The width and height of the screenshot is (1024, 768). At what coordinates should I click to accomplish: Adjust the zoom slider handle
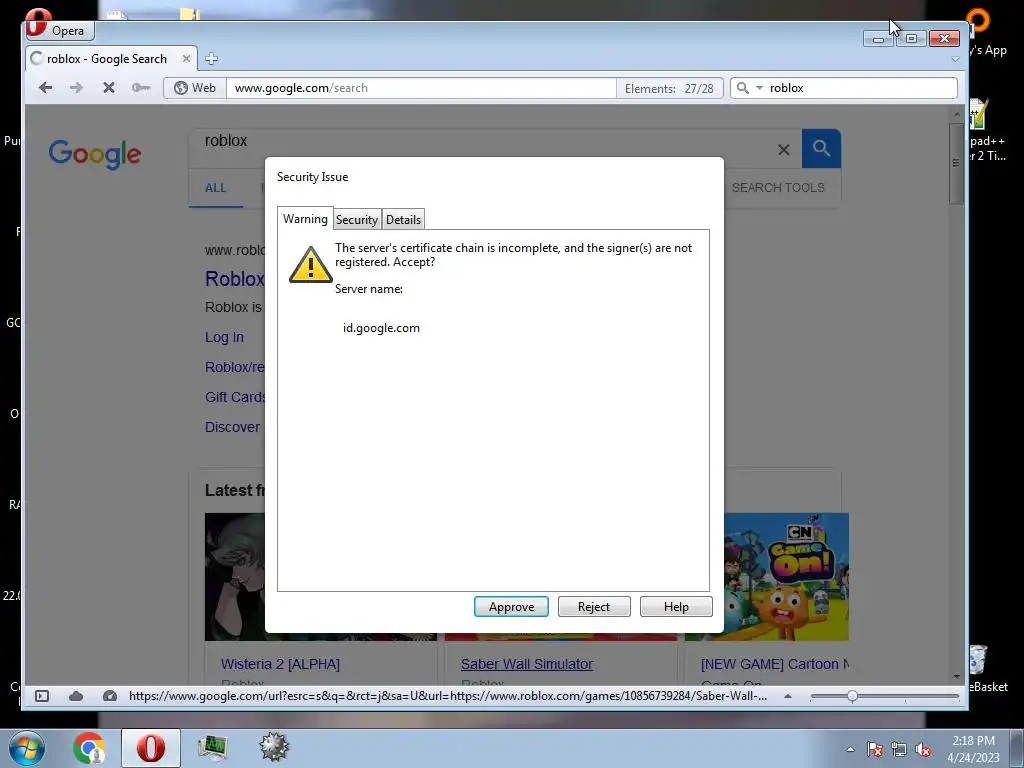pyautogui.click(x=852, y=696)
